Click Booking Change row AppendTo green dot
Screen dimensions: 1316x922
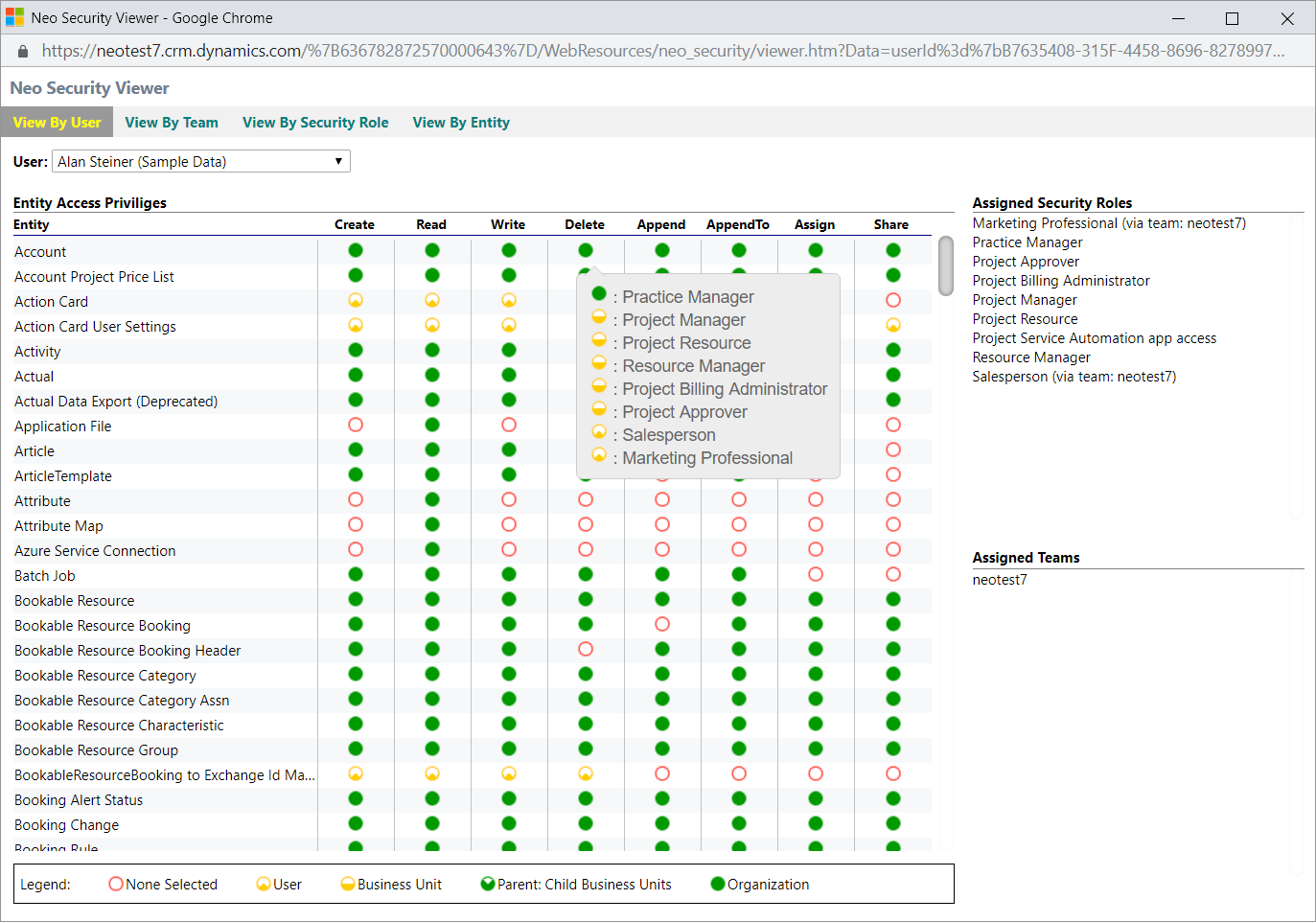click(739, 823)
